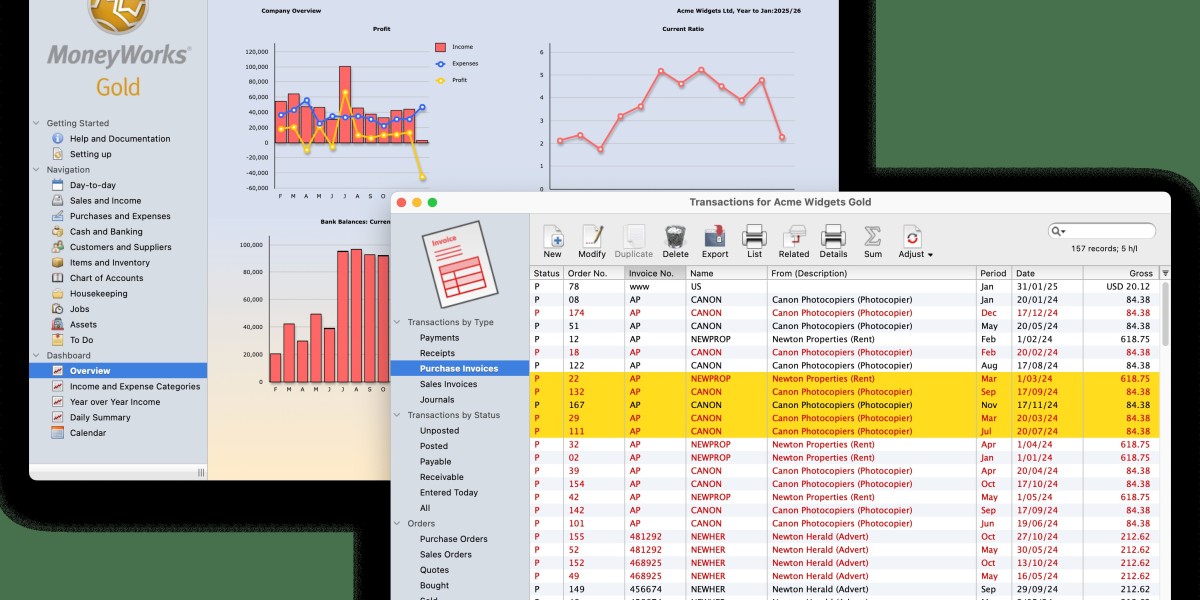This screenshot has height=600, width=1200.
Task: Sort by the Date column header
Action: 1047,273
